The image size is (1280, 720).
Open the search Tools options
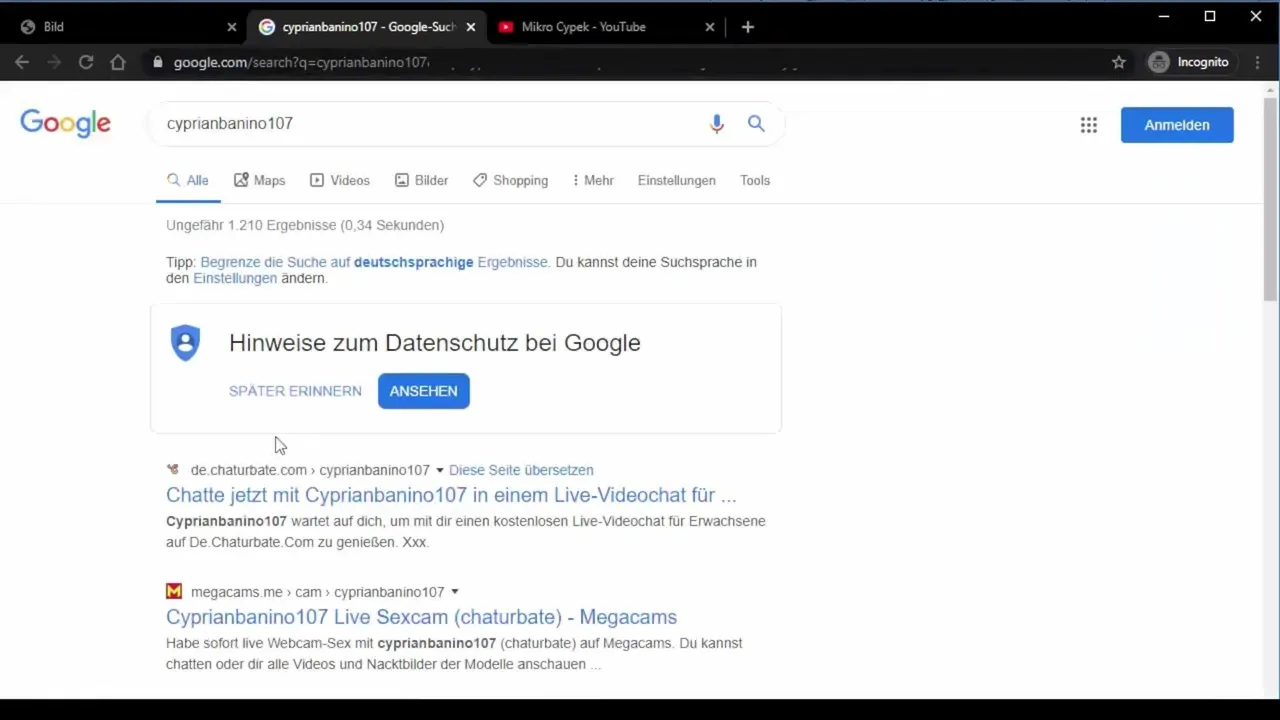click(755, 181)
